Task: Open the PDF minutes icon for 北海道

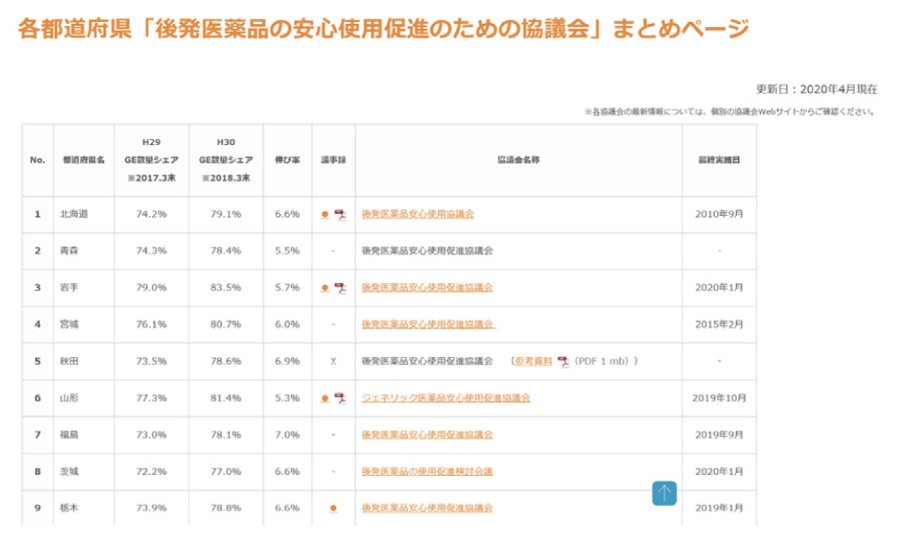Action: 340,215
